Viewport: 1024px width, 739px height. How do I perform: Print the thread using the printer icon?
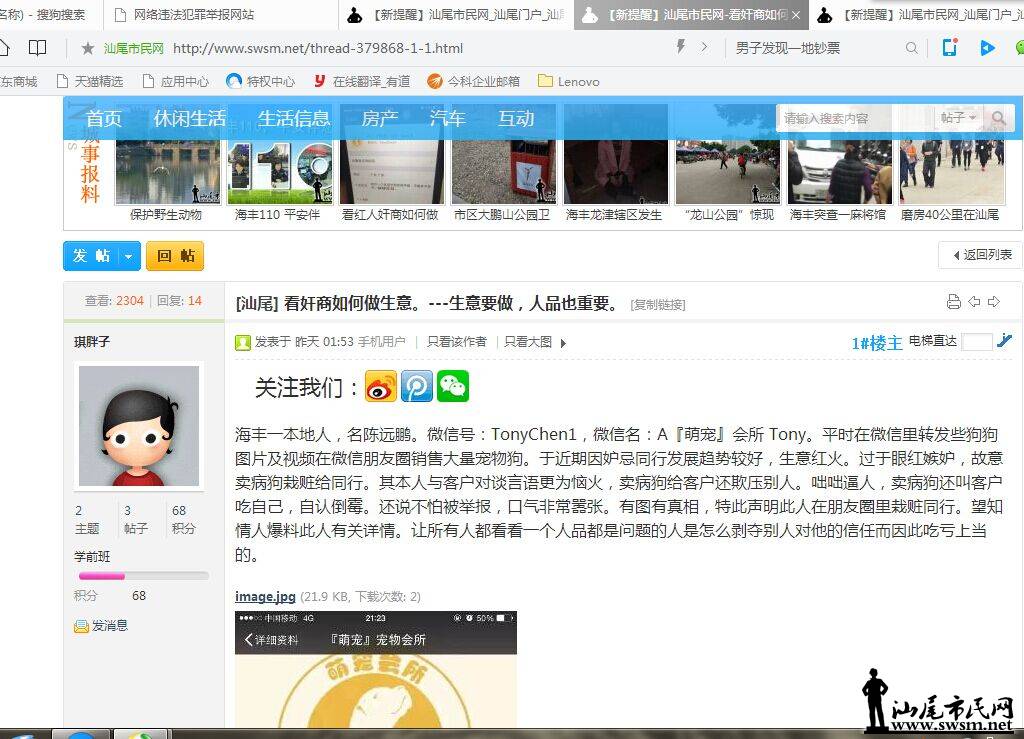tap(953, 302)
